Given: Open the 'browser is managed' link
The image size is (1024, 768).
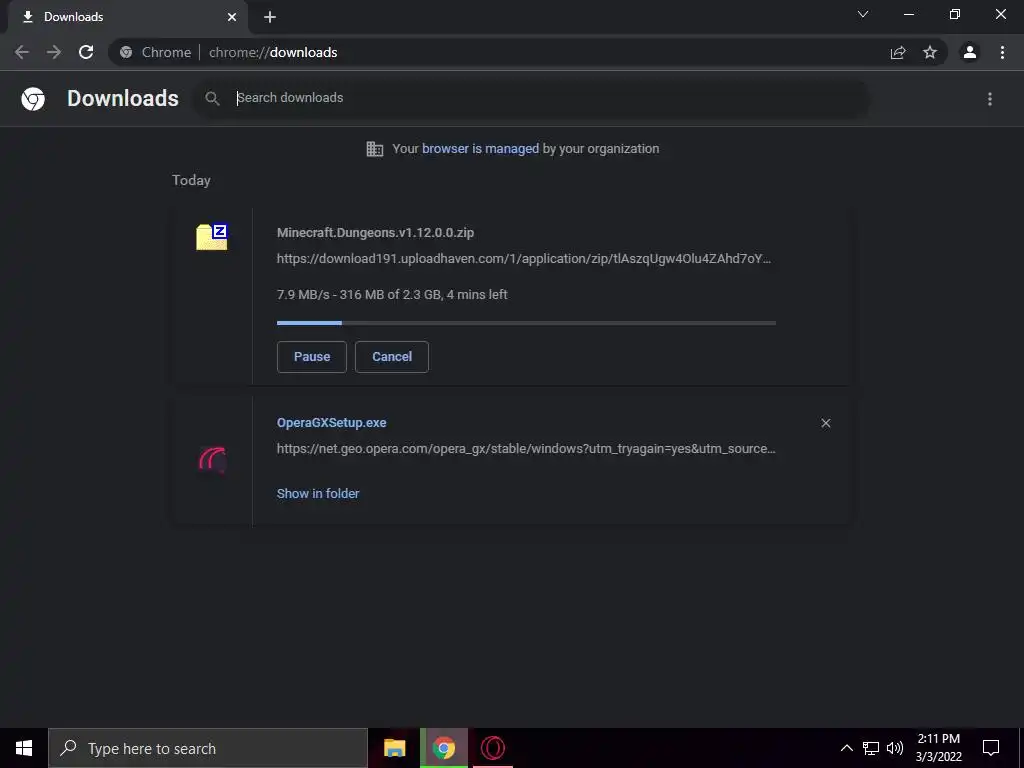Looking at the screenshot, I should click(481, 149).
